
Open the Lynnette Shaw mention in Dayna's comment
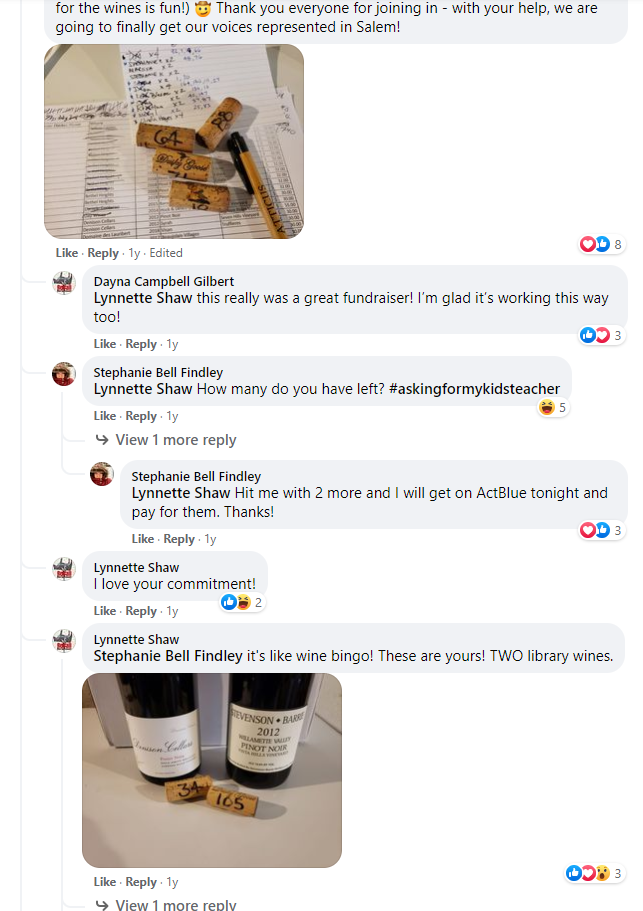[x=143, y=298]
